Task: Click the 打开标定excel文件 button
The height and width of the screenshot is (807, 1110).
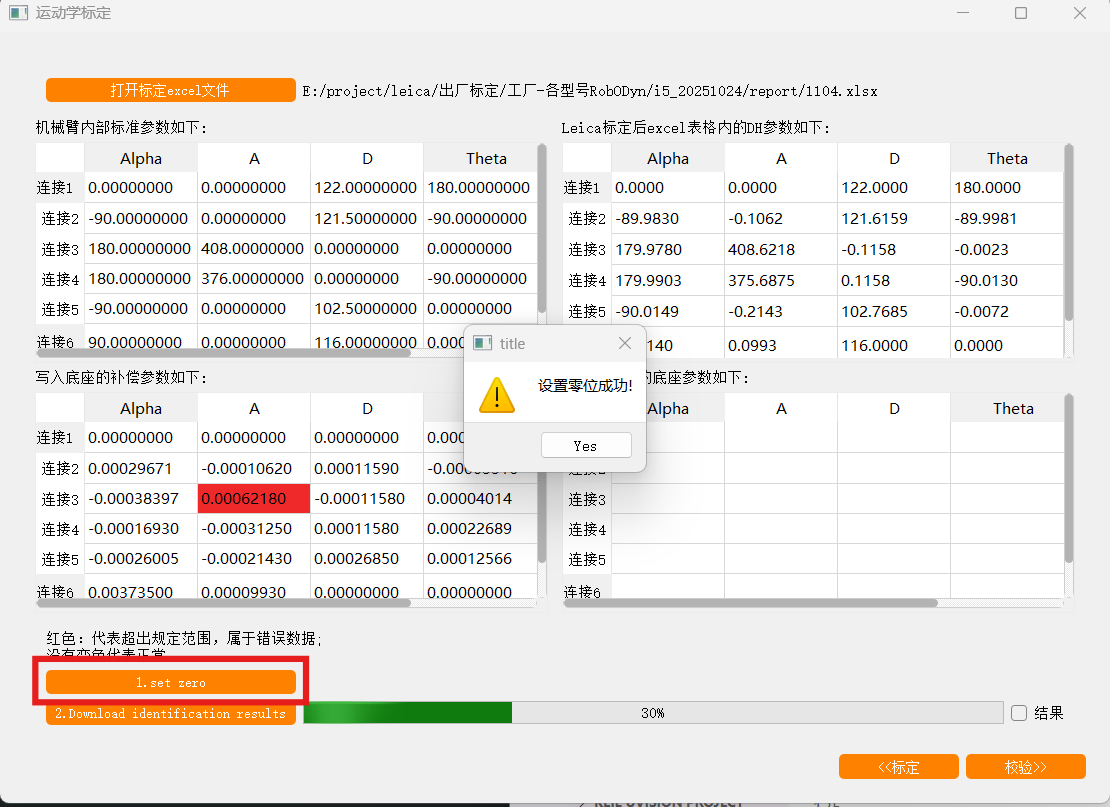Action: (x=170, y=90)
